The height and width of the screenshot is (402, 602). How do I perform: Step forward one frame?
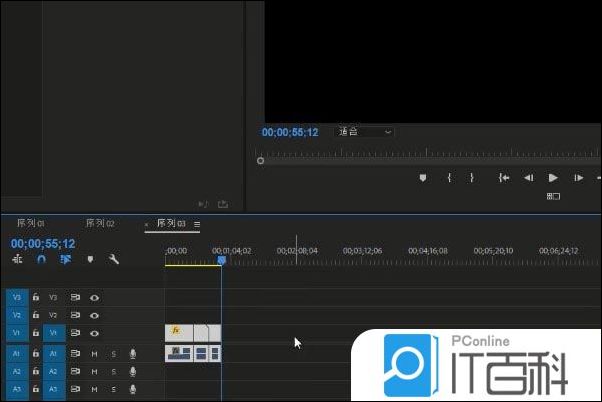coord(578,178)
